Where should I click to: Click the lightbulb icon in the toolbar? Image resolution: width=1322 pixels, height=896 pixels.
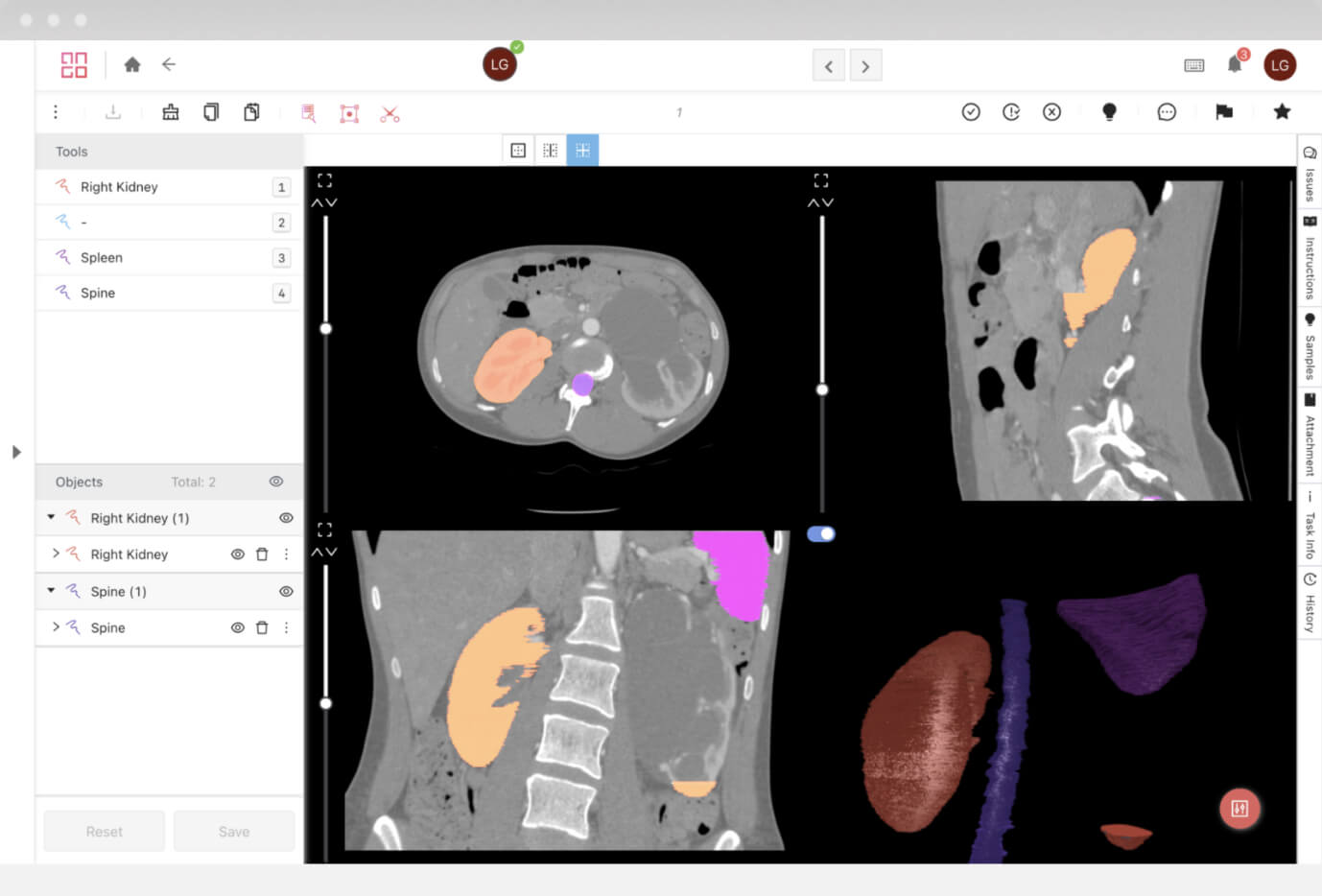[x=1109, y=112]
